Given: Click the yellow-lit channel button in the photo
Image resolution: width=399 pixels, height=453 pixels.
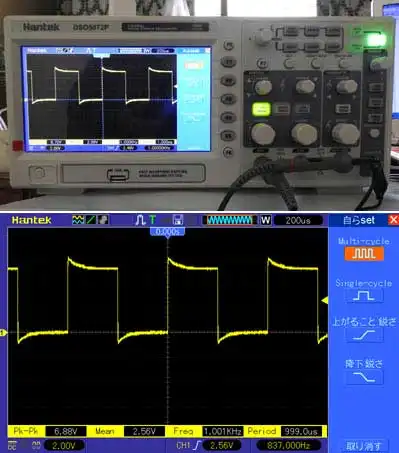Looking at the screenshot, I should tap(261, 109).
